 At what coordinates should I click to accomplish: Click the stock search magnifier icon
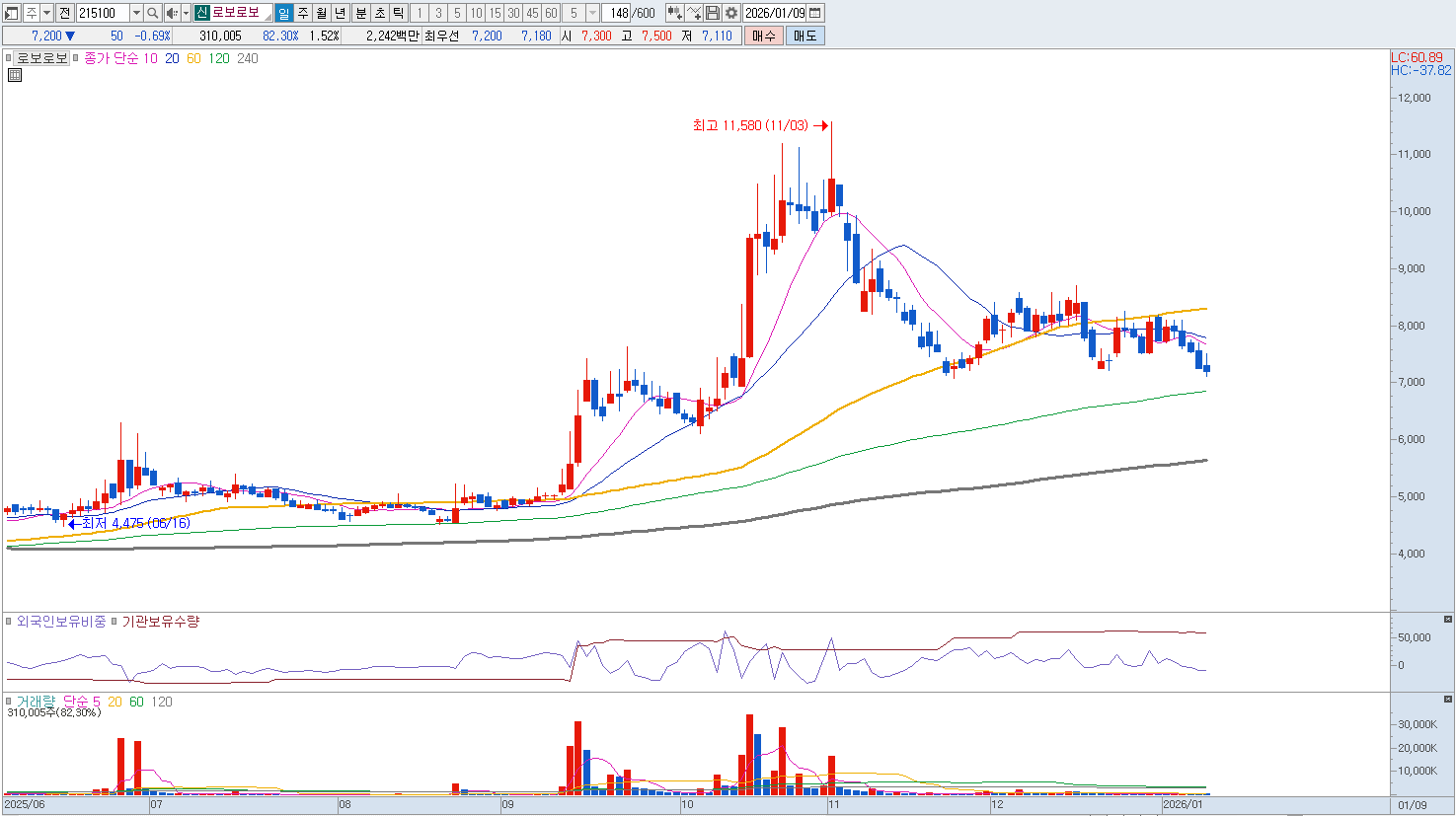(153, 13)
